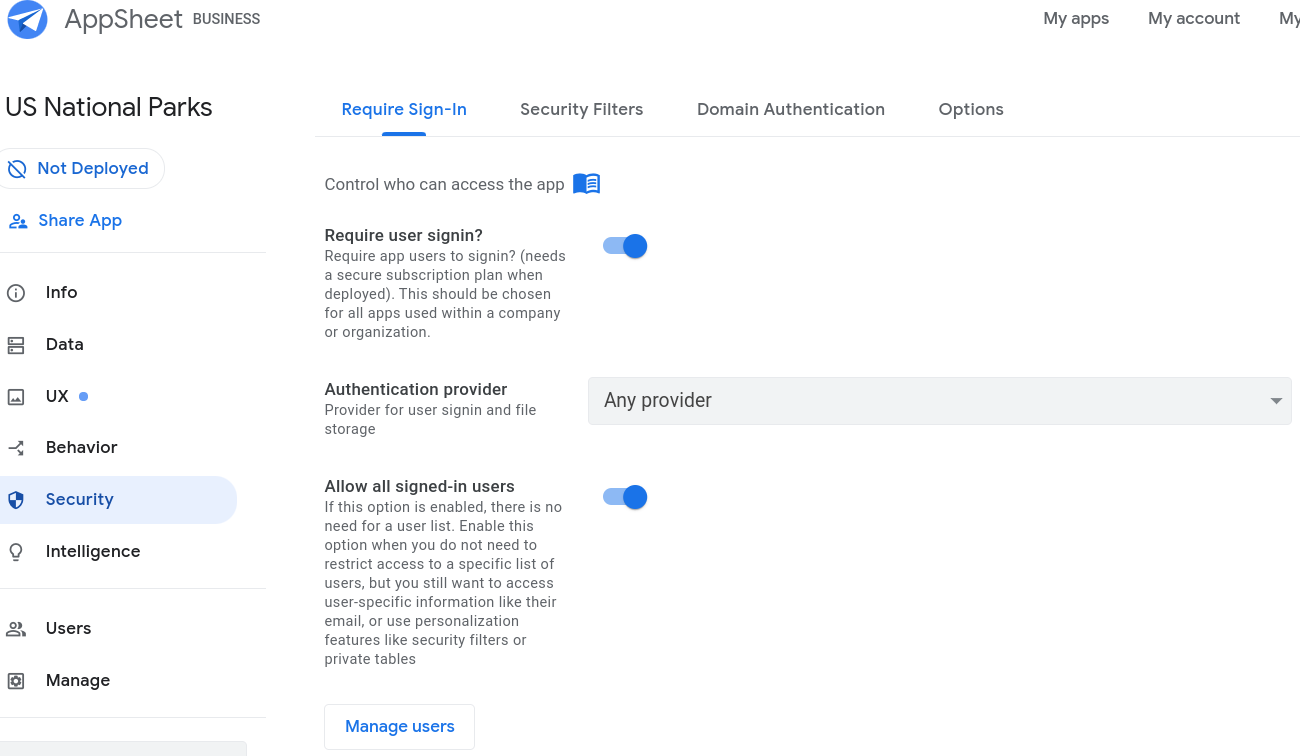Expand the Any provider selection list

coord(1275,400)
